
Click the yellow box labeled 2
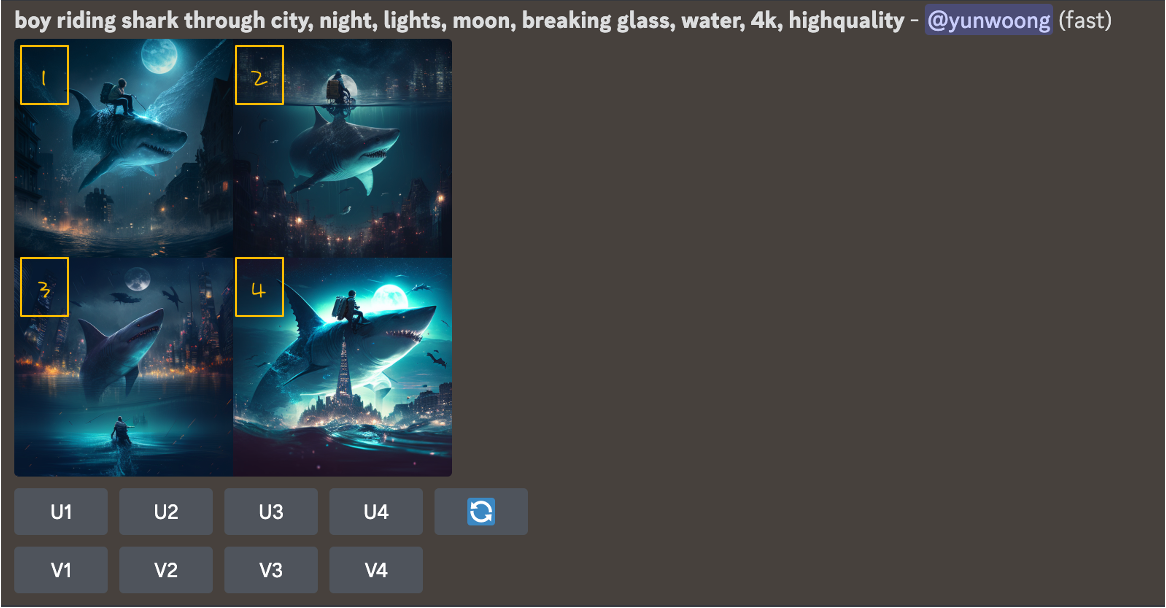[260, 75]
